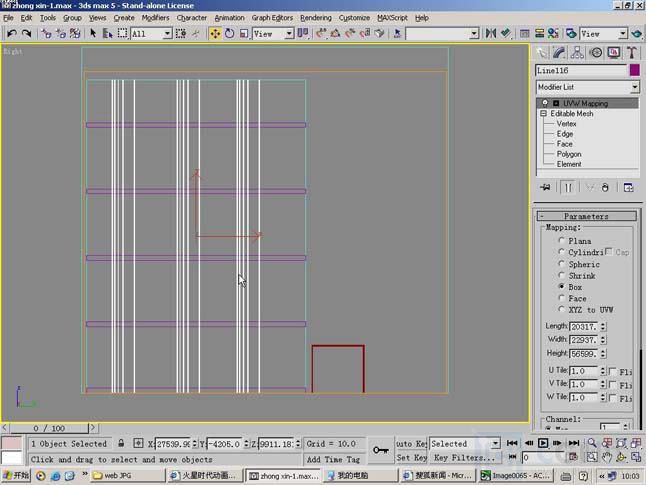Image resolution: width=646 pixels, height=485 pixels.
Task: Open the Graph Editors menu
Action: (x=272, y=18)
